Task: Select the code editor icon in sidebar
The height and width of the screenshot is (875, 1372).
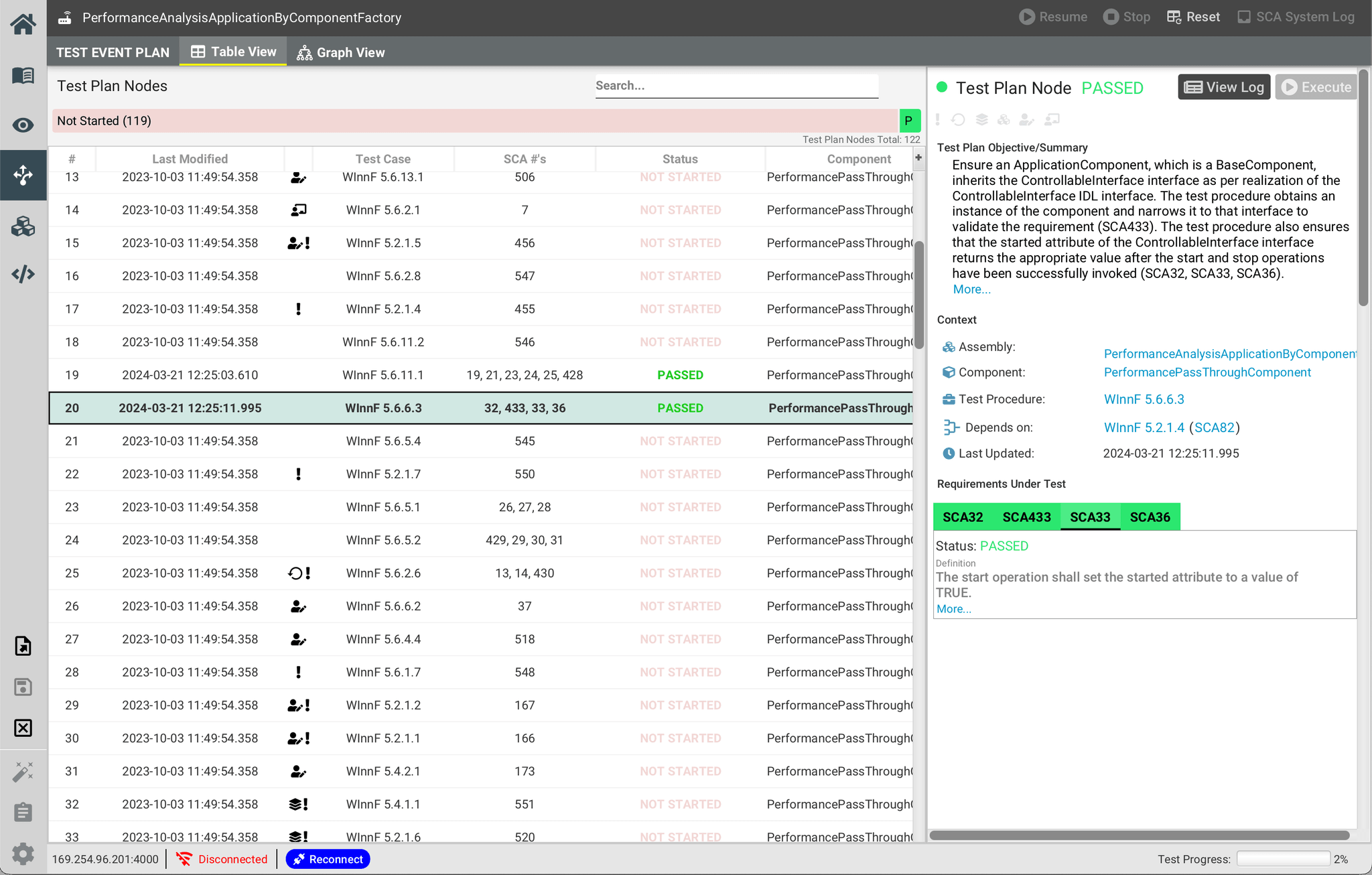Action: 23,273
